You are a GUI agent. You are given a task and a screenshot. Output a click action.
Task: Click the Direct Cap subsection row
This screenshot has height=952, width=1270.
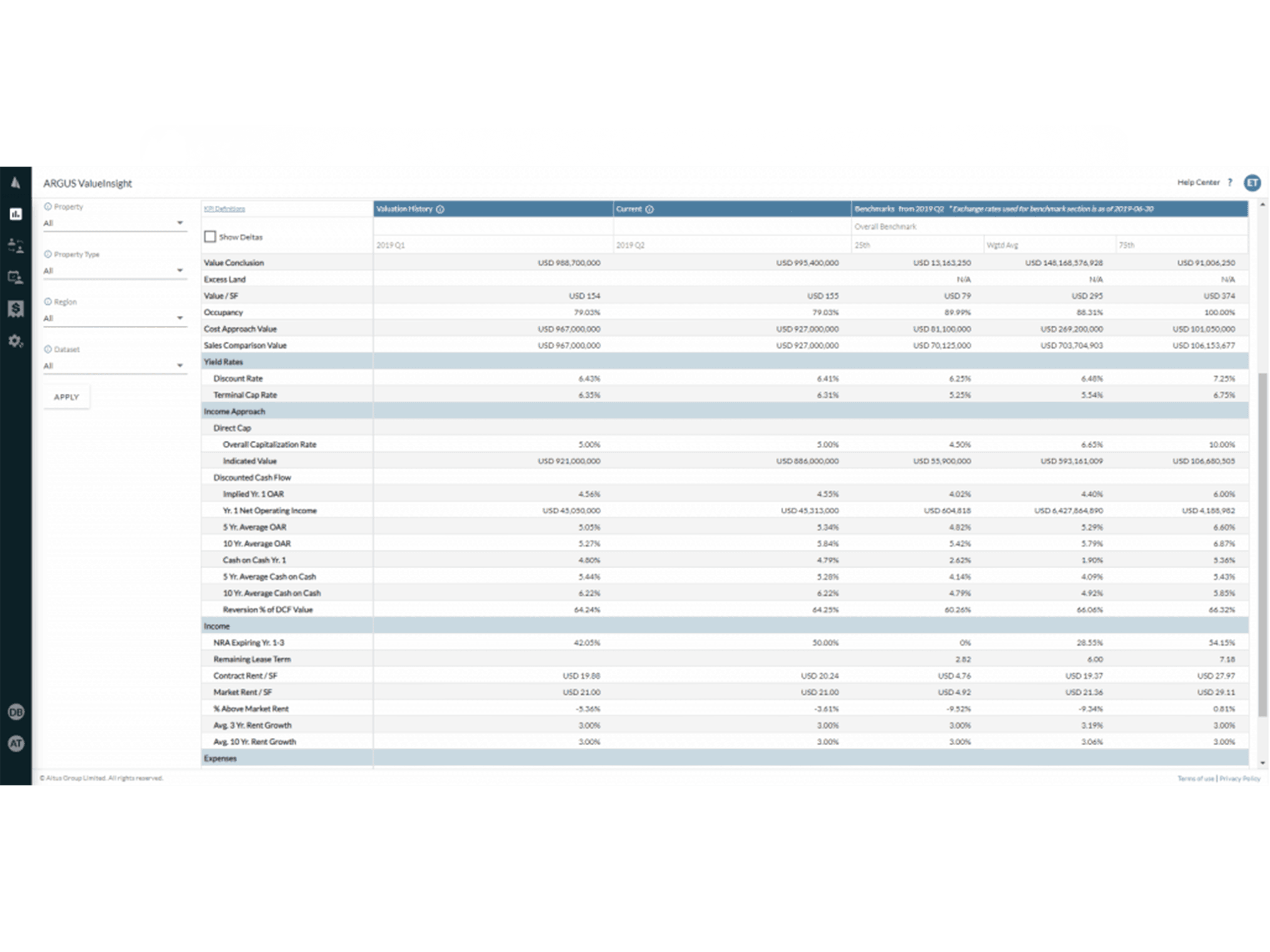(x=725, y=428)
